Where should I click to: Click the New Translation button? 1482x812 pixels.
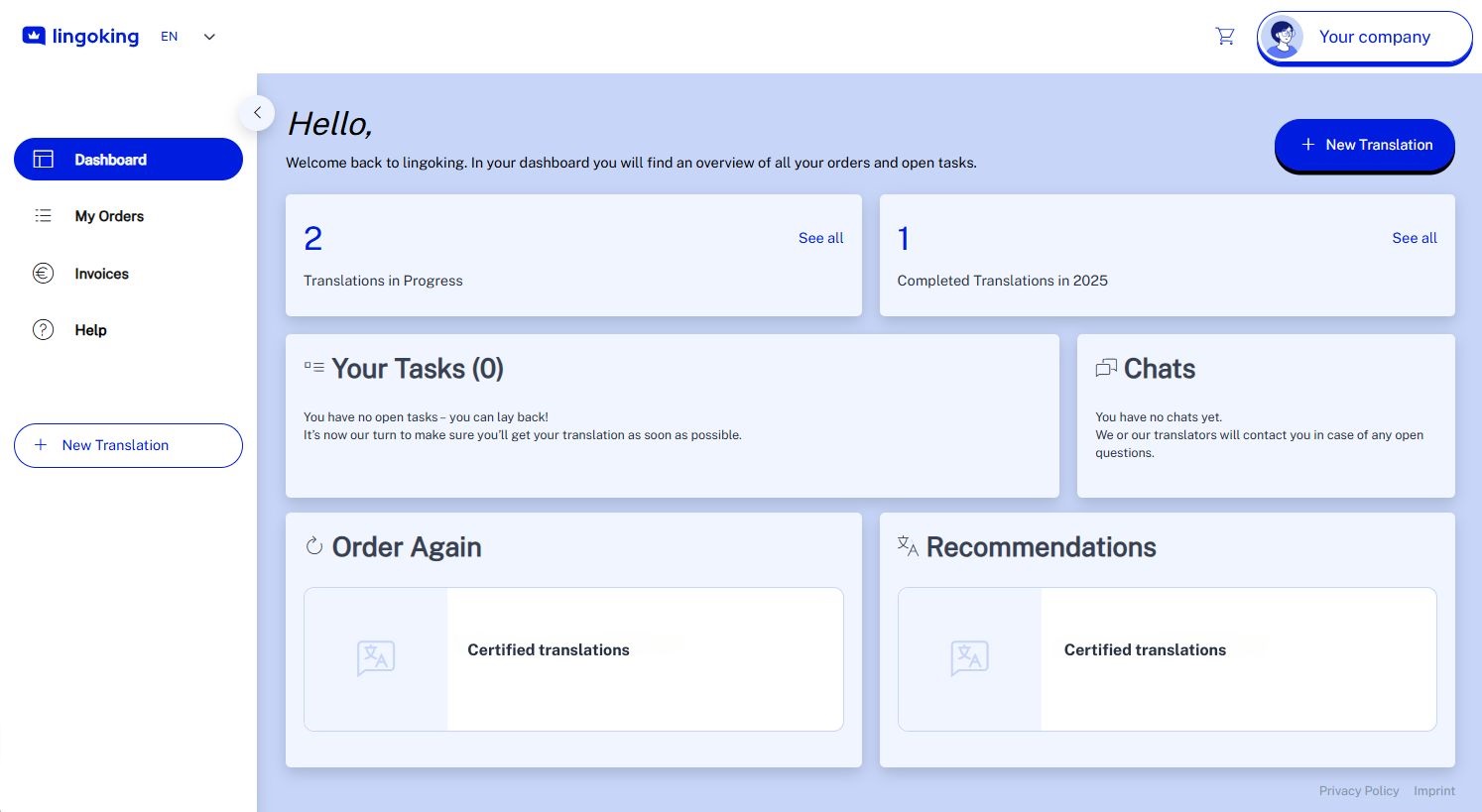click(x=1365, y=145)
